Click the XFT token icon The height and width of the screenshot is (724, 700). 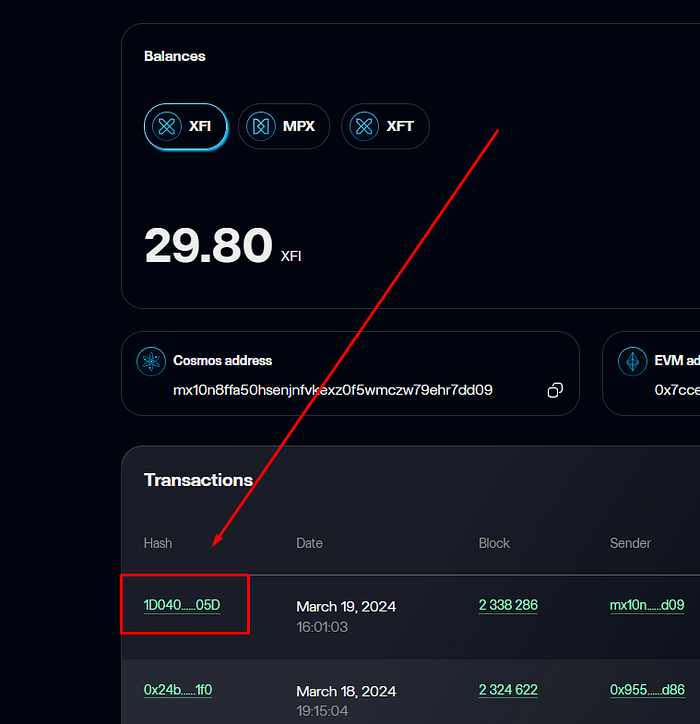pyautogui.click(x=364, y=126)
